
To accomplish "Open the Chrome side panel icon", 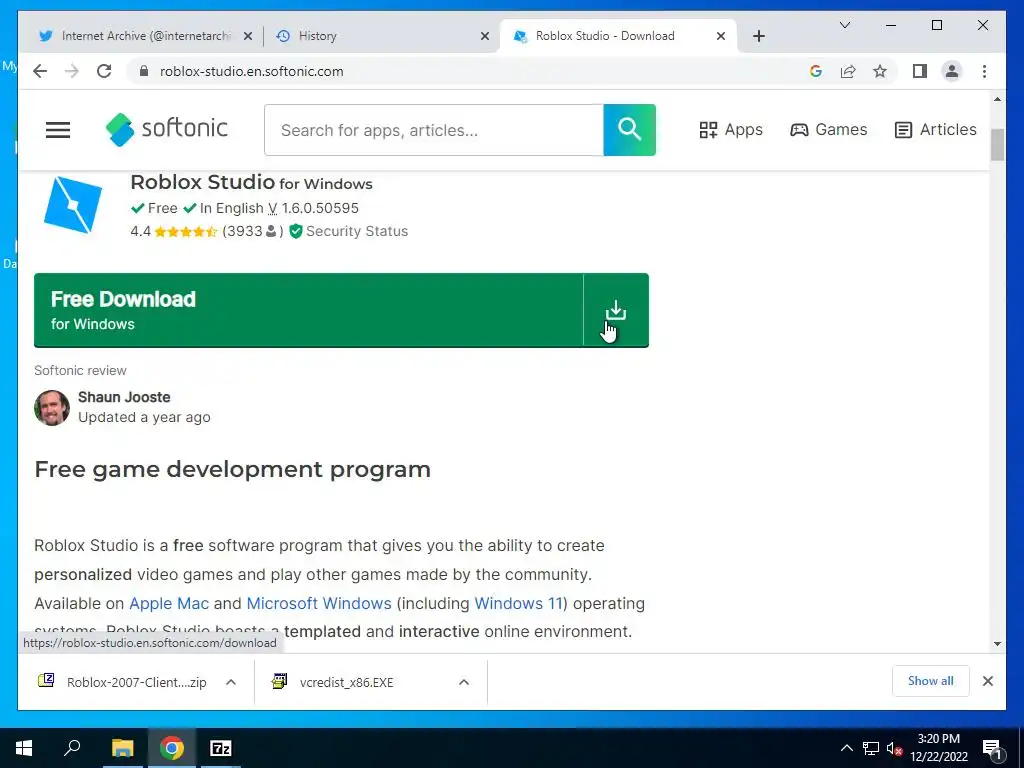I will click(x=920, y=71).
